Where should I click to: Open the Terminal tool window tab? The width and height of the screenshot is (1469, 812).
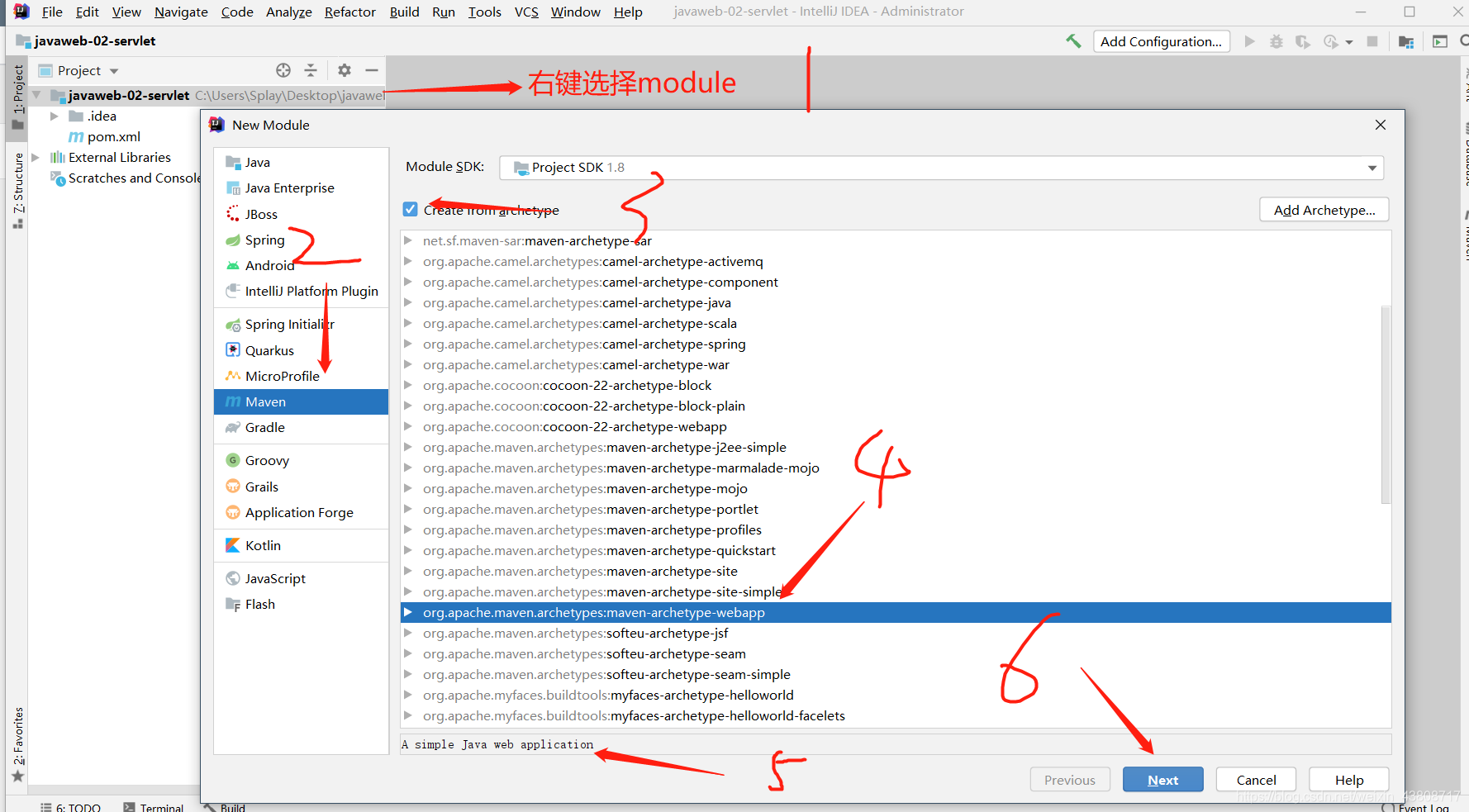tap(154, 807)
